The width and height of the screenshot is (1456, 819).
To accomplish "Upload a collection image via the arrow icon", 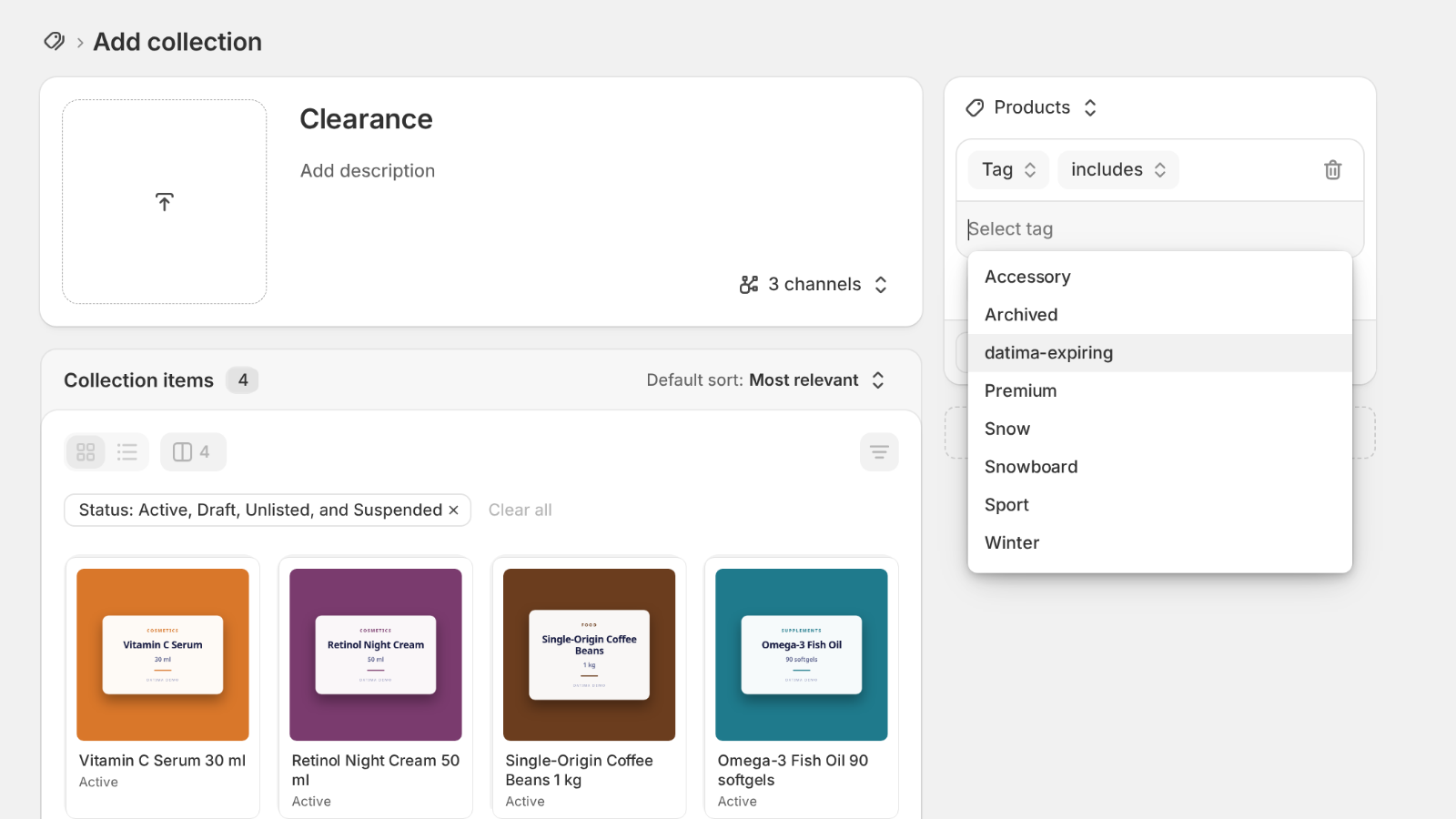I will tap(164, 202).
